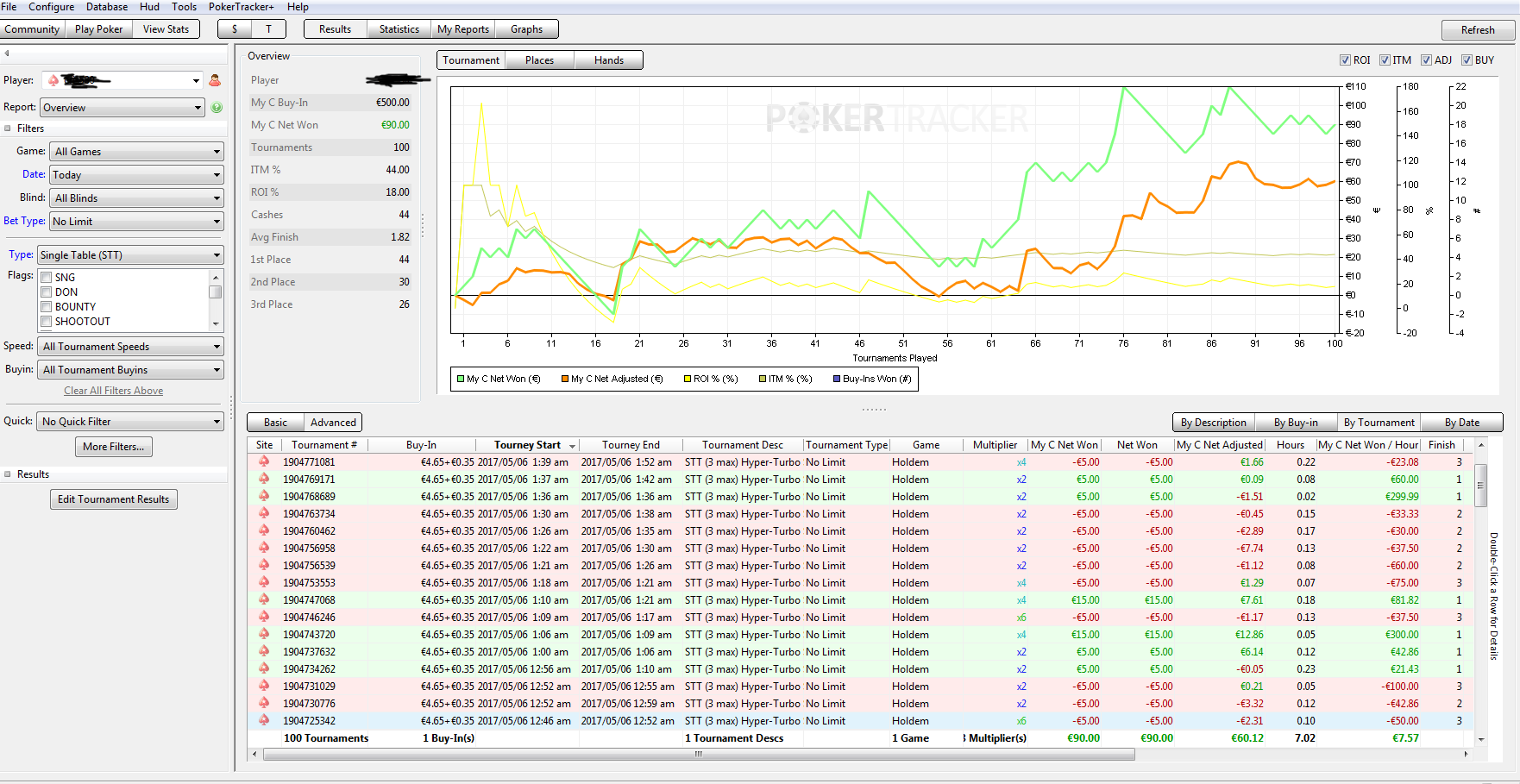This screenshot has width=1520, height=784.
Task: Click site icon for tournament 1904743720
Action: point(264,634)
